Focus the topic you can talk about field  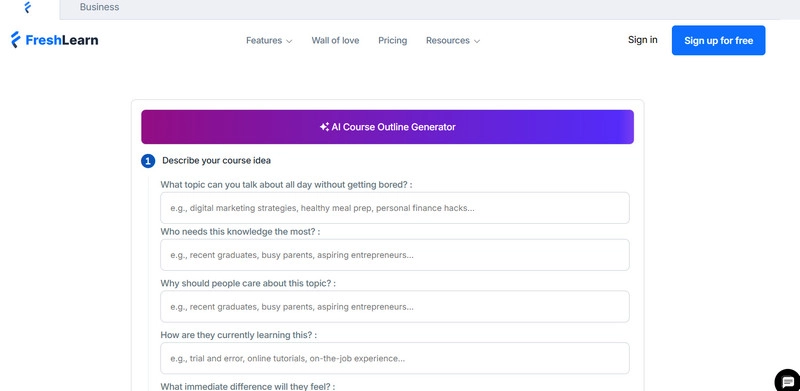[395, 208]
